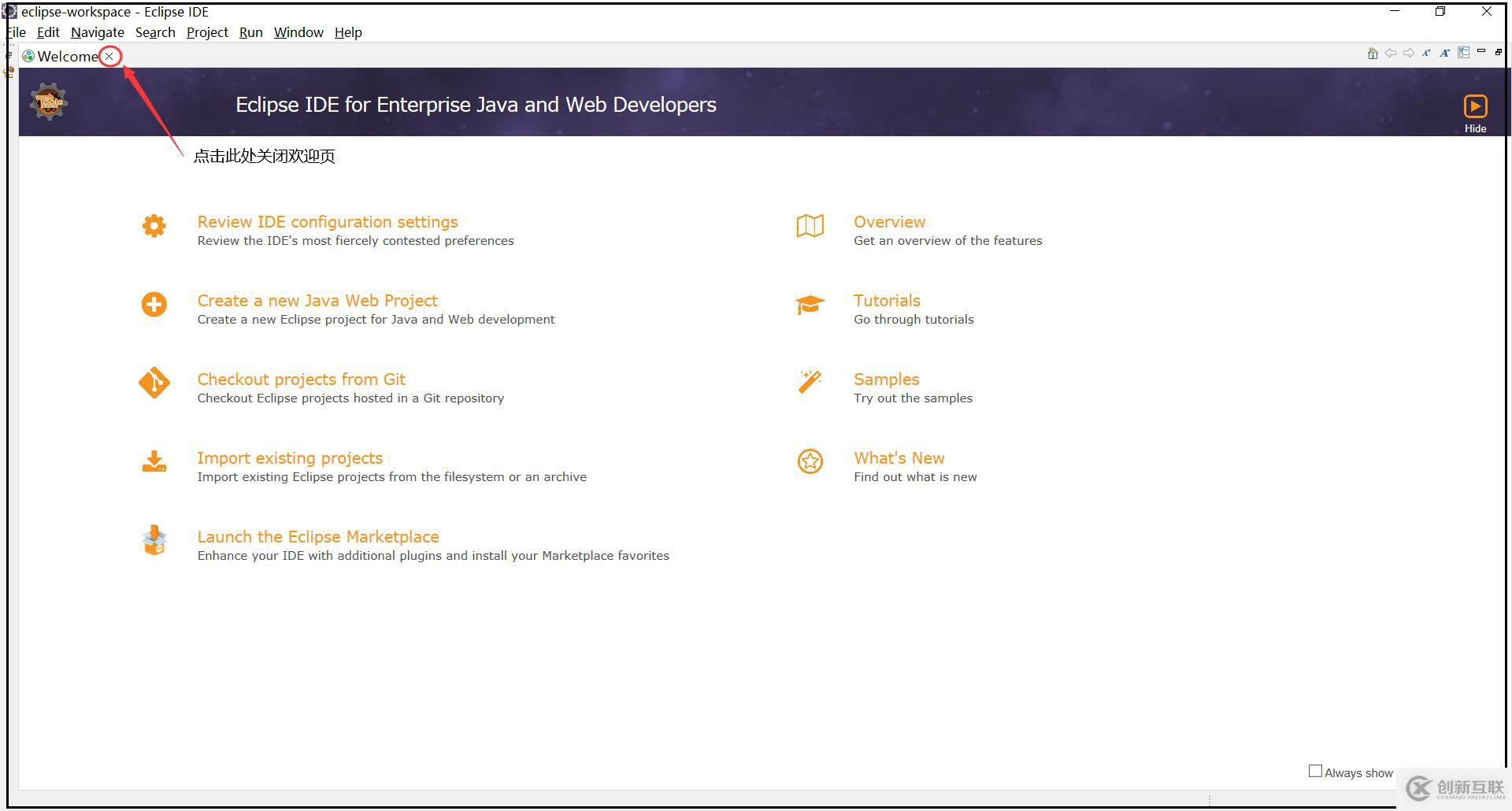This screenshot has width=1512, height=811.
Task: Open Create a new Java Web Project link
Action: point(317,301)
